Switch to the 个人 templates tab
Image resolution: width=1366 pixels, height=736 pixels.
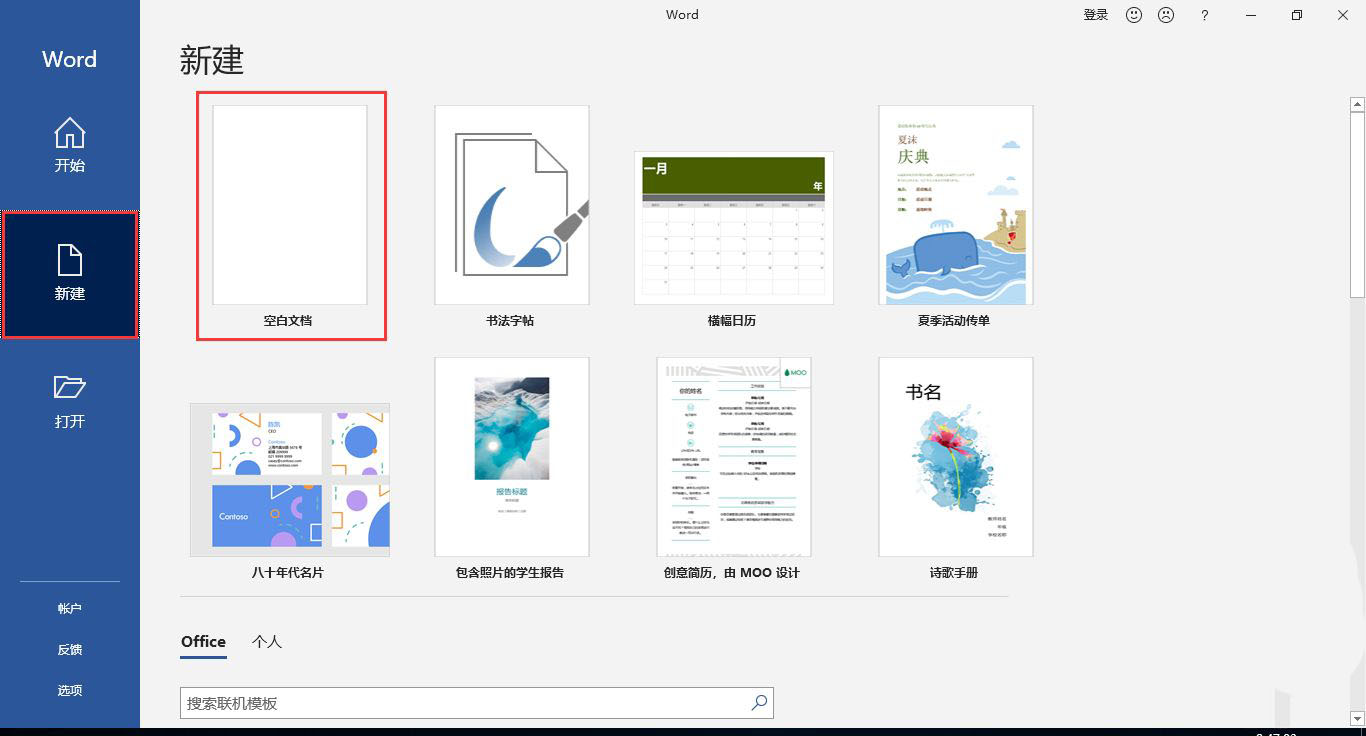[x=266, y=642]
